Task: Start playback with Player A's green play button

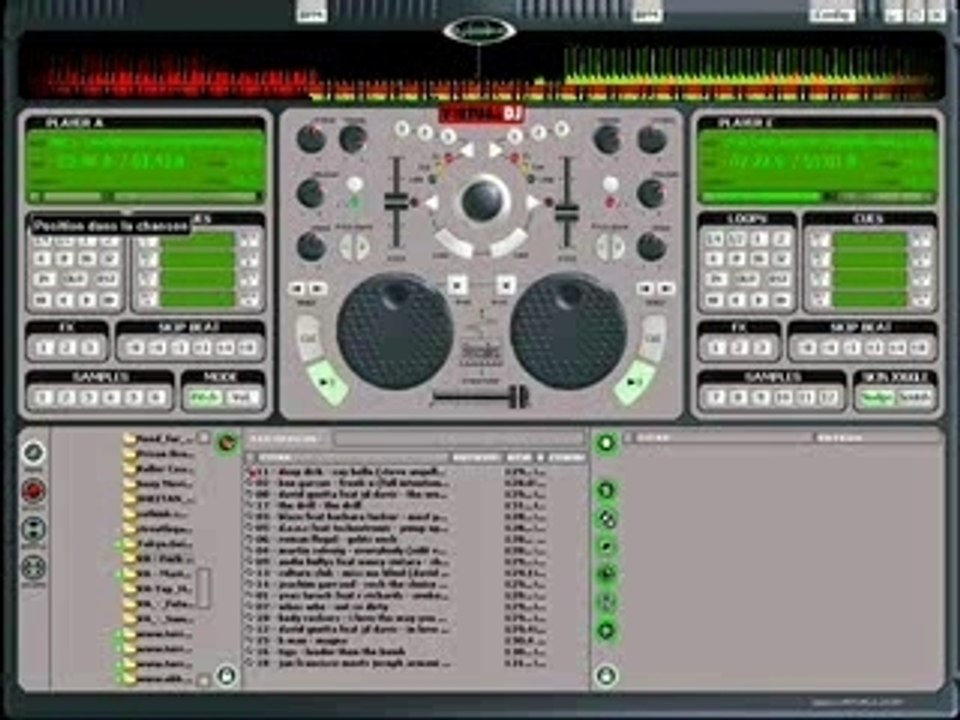Action: pos(327,383)
